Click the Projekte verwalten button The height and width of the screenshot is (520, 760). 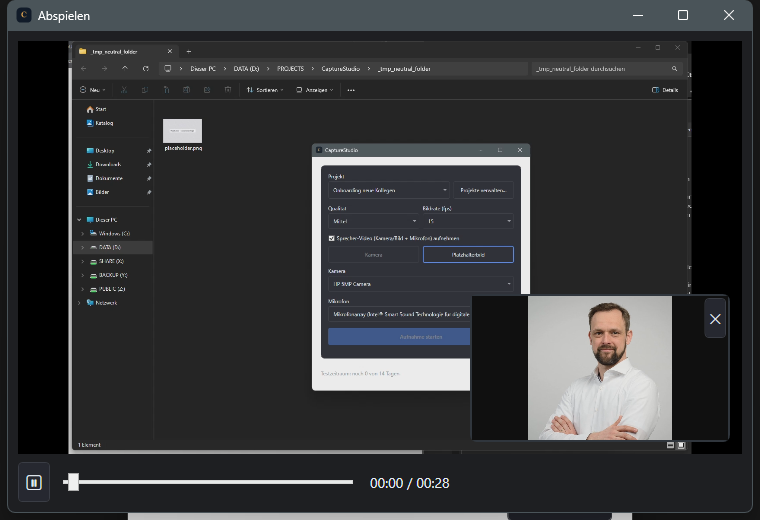click(x=483, y=190)
